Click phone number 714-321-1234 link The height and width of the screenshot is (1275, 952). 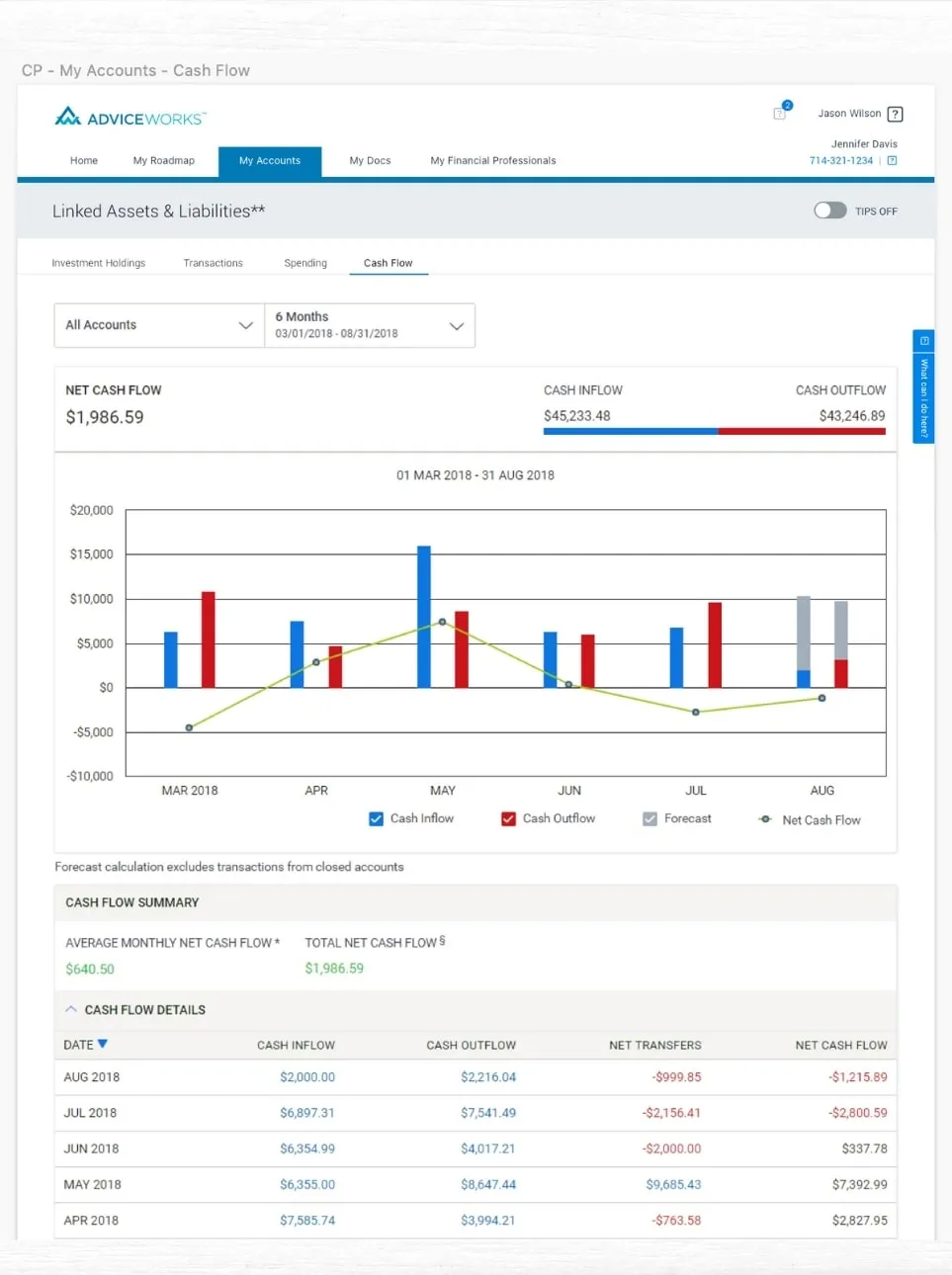coord(840,160)
